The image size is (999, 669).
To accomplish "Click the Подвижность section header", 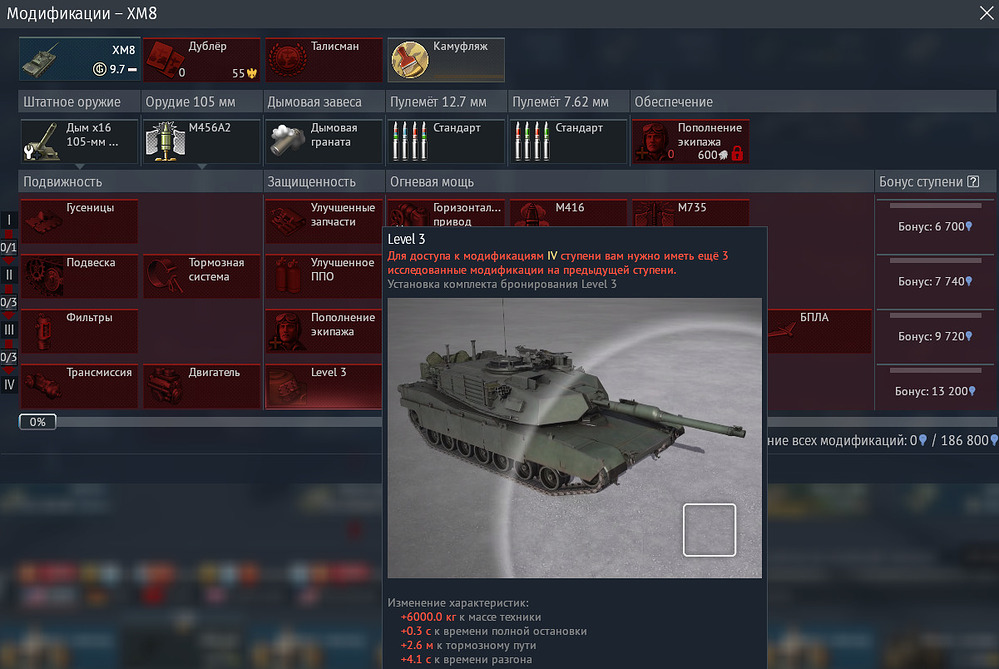I will pos(141,182).
